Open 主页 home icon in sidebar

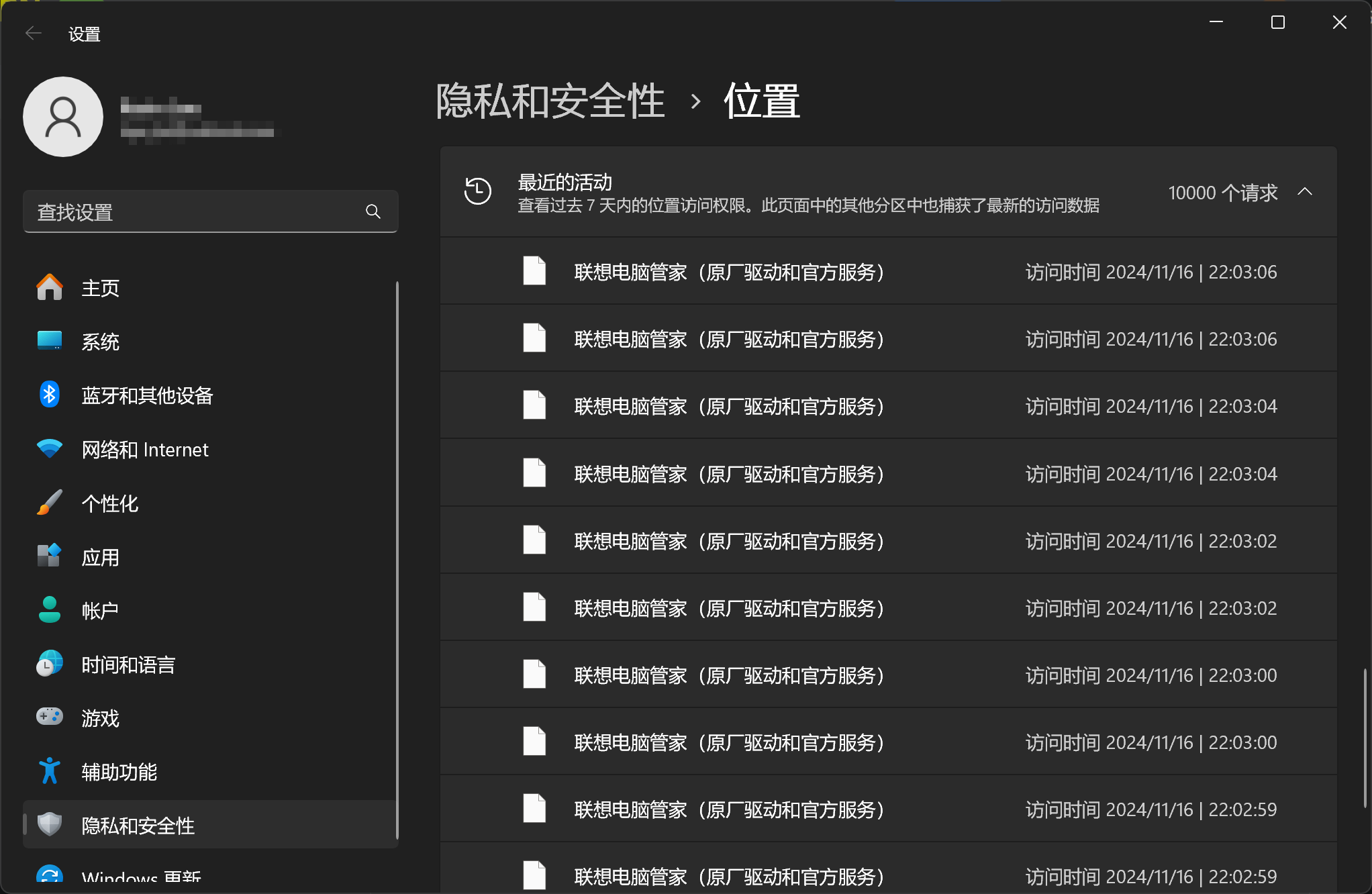tap(50, 288)
